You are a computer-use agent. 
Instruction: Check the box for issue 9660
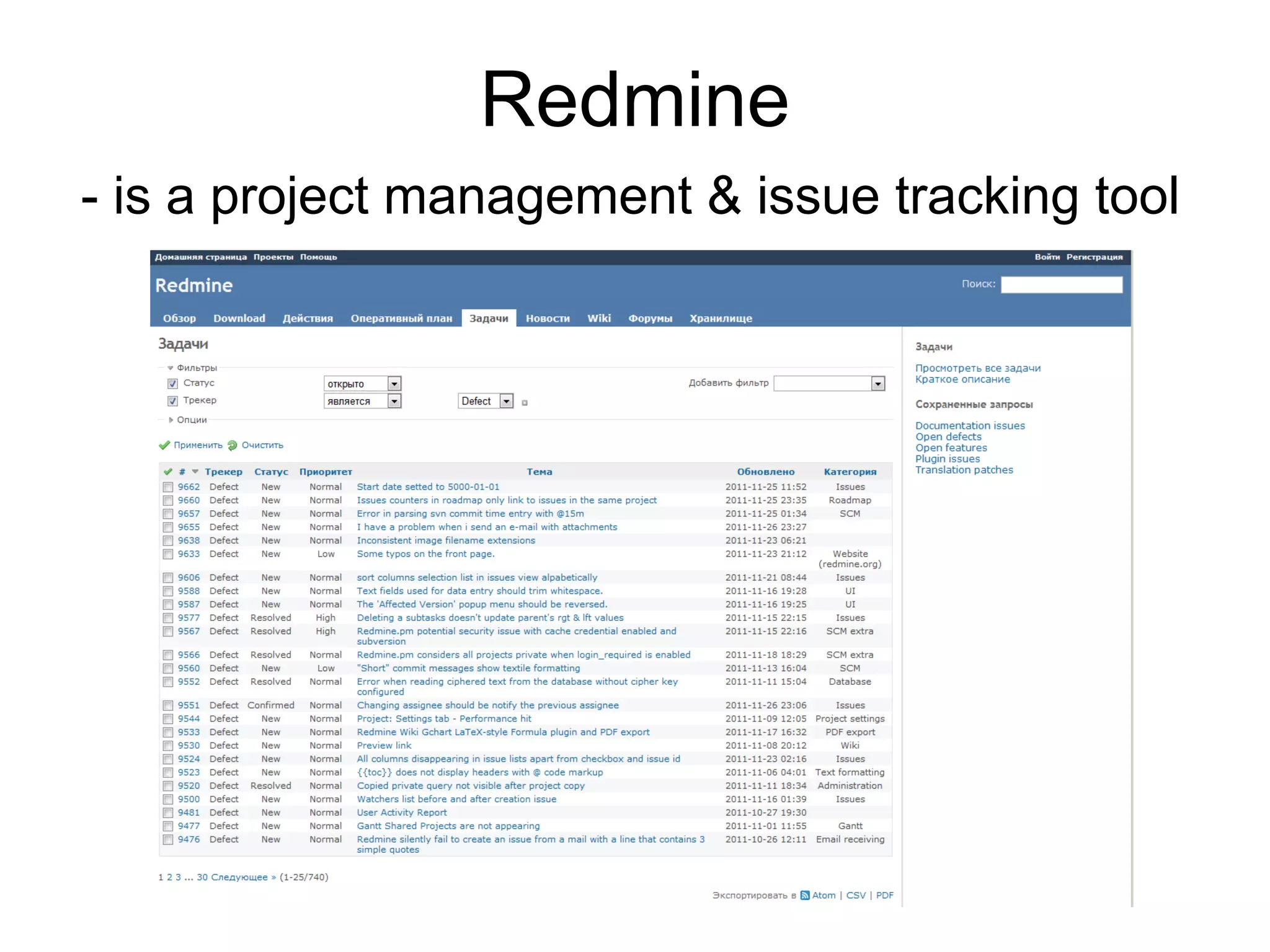click(x=168, y=500)
